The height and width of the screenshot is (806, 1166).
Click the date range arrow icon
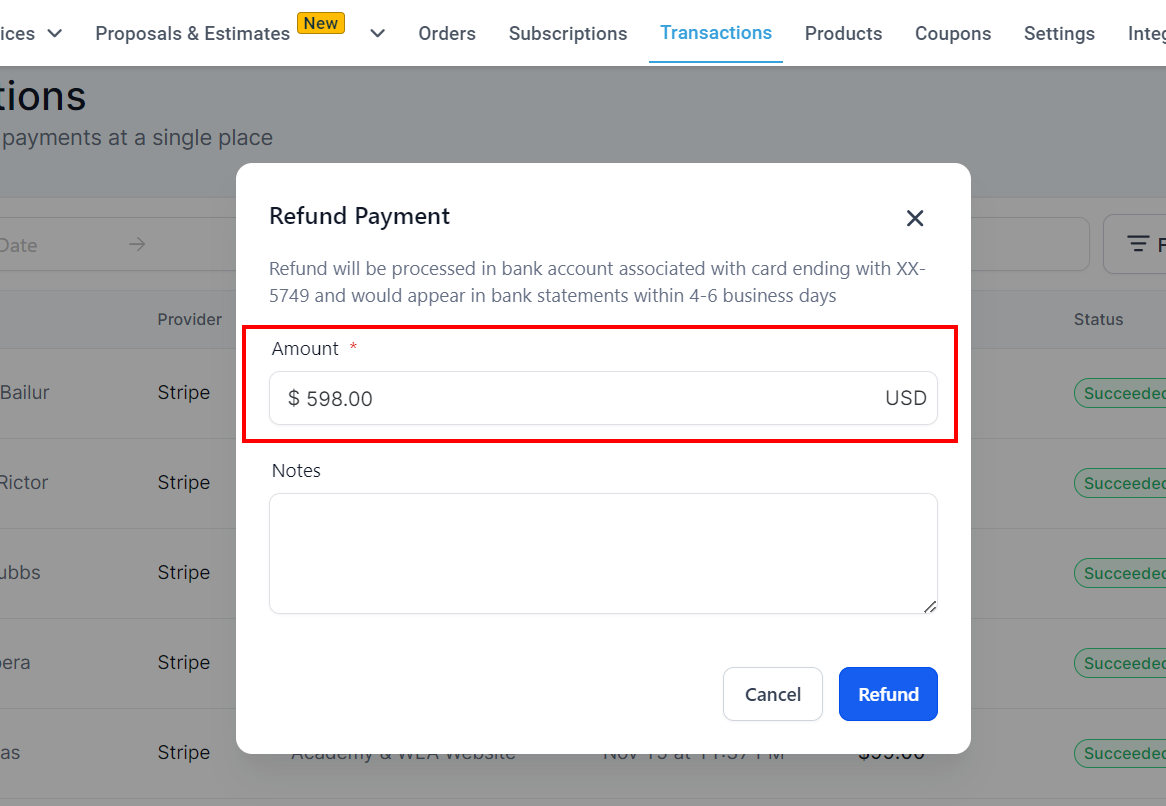(137, 244)
